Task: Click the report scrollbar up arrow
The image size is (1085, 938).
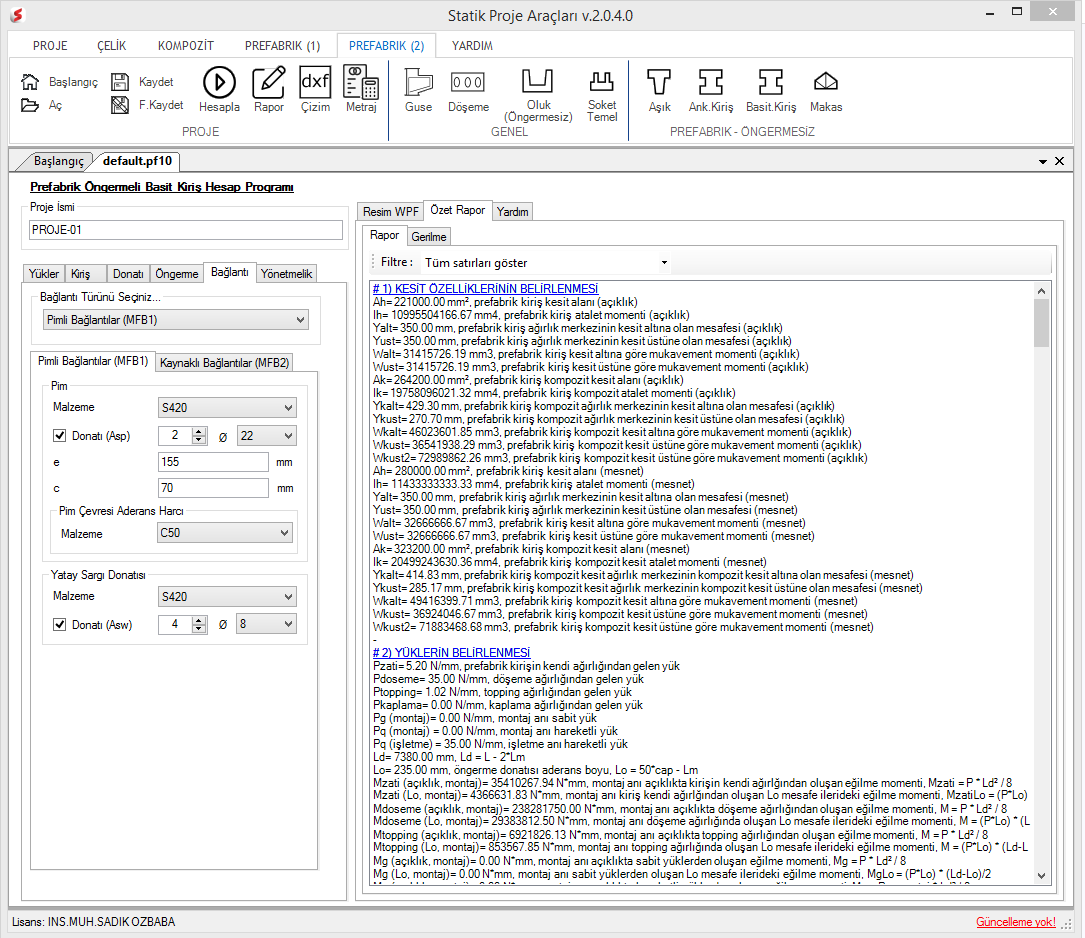Action: click(x=1041, y=291)
